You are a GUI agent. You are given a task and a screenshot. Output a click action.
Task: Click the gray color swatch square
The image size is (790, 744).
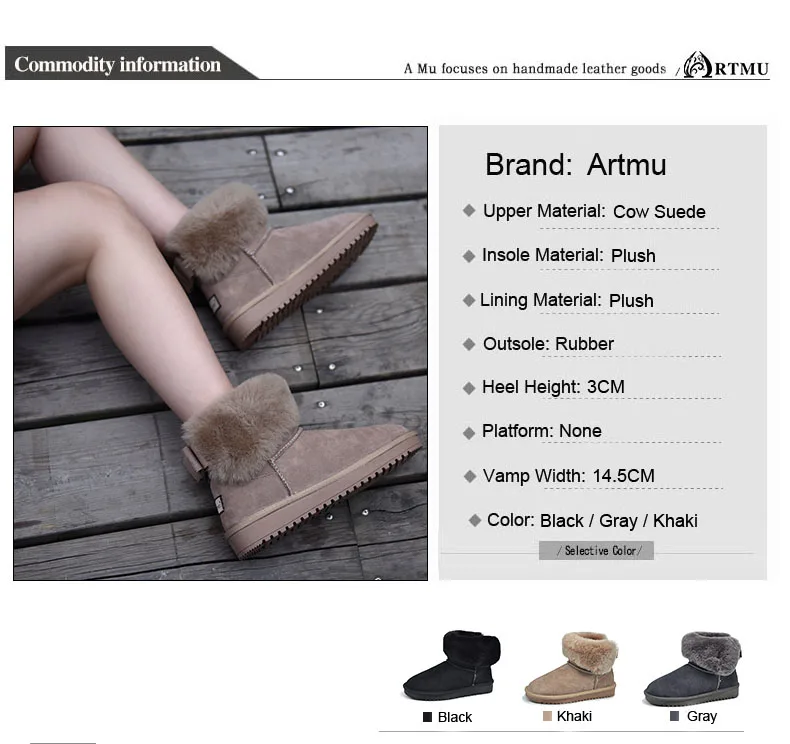coord(675,716)
